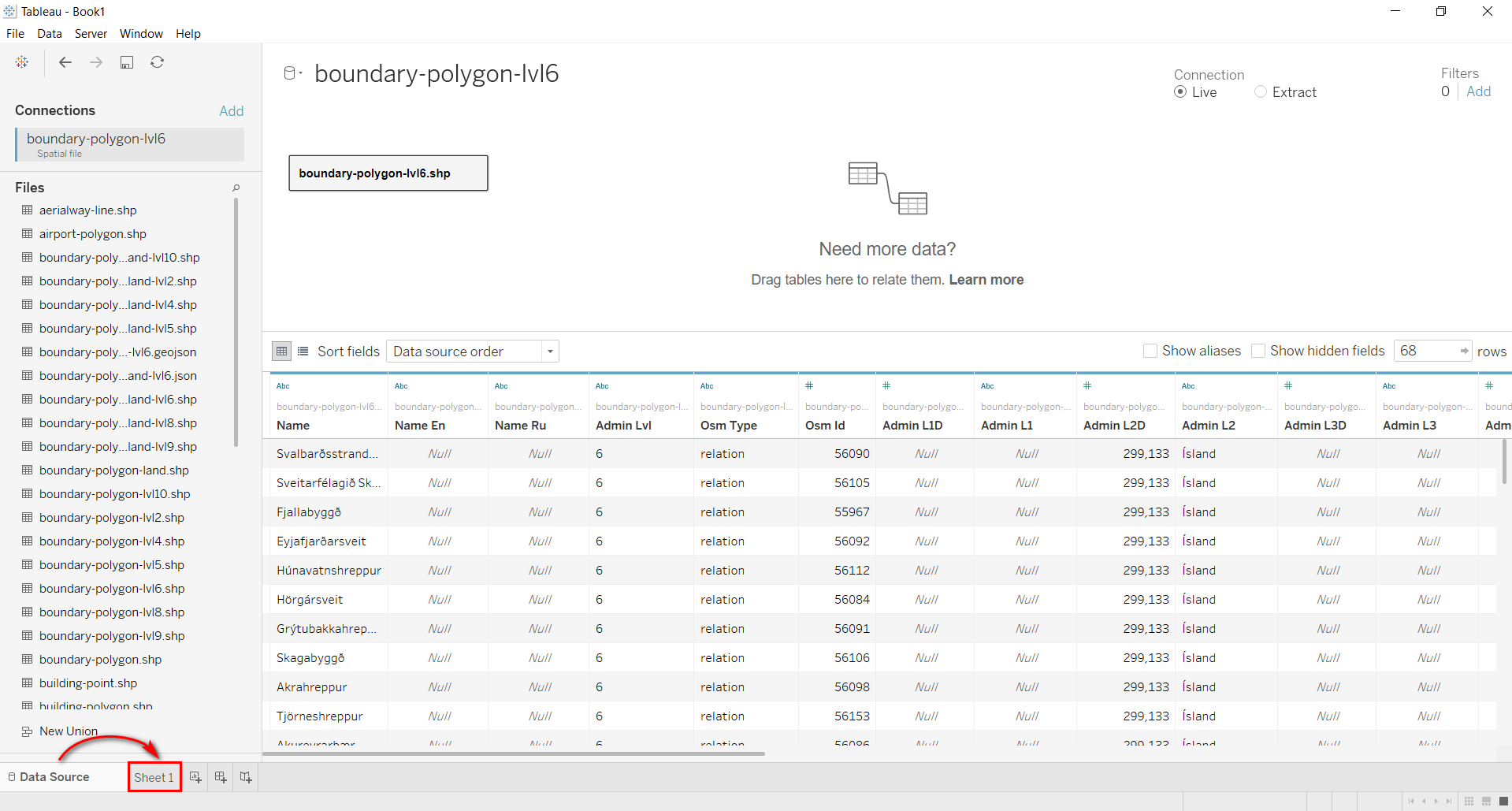Open the Server menu
Viewport: 1512px width, 811px height.
(91, 34)
